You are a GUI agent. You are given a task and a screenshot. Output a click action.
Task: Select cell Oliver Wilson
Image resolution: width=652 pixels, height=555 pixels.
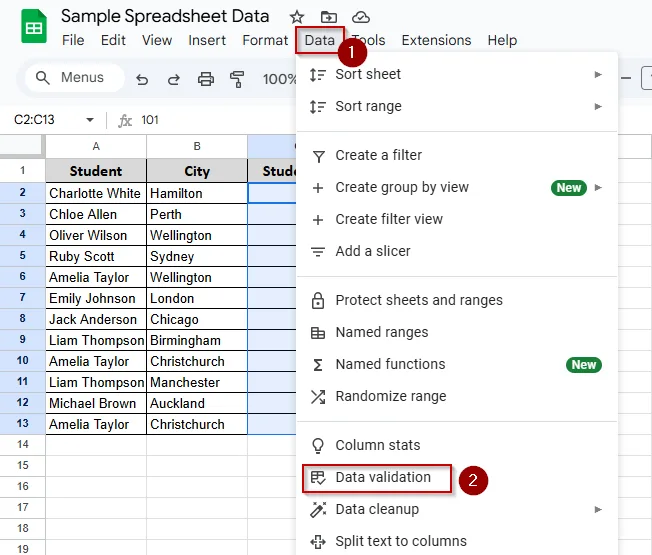point(96,235)
